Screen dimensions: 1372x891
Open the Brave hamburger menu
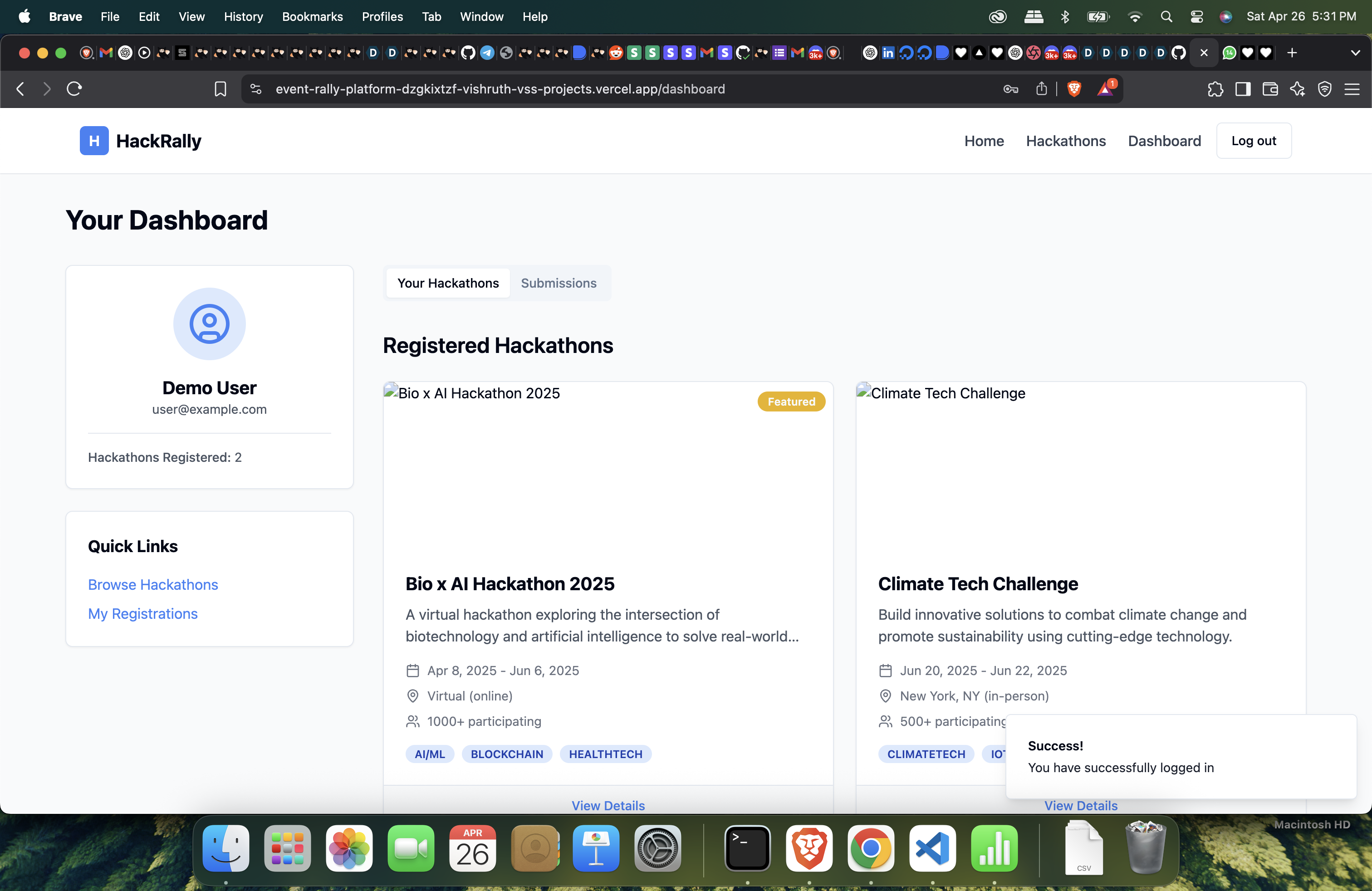pyautogui.click(x=1352, y=89)
